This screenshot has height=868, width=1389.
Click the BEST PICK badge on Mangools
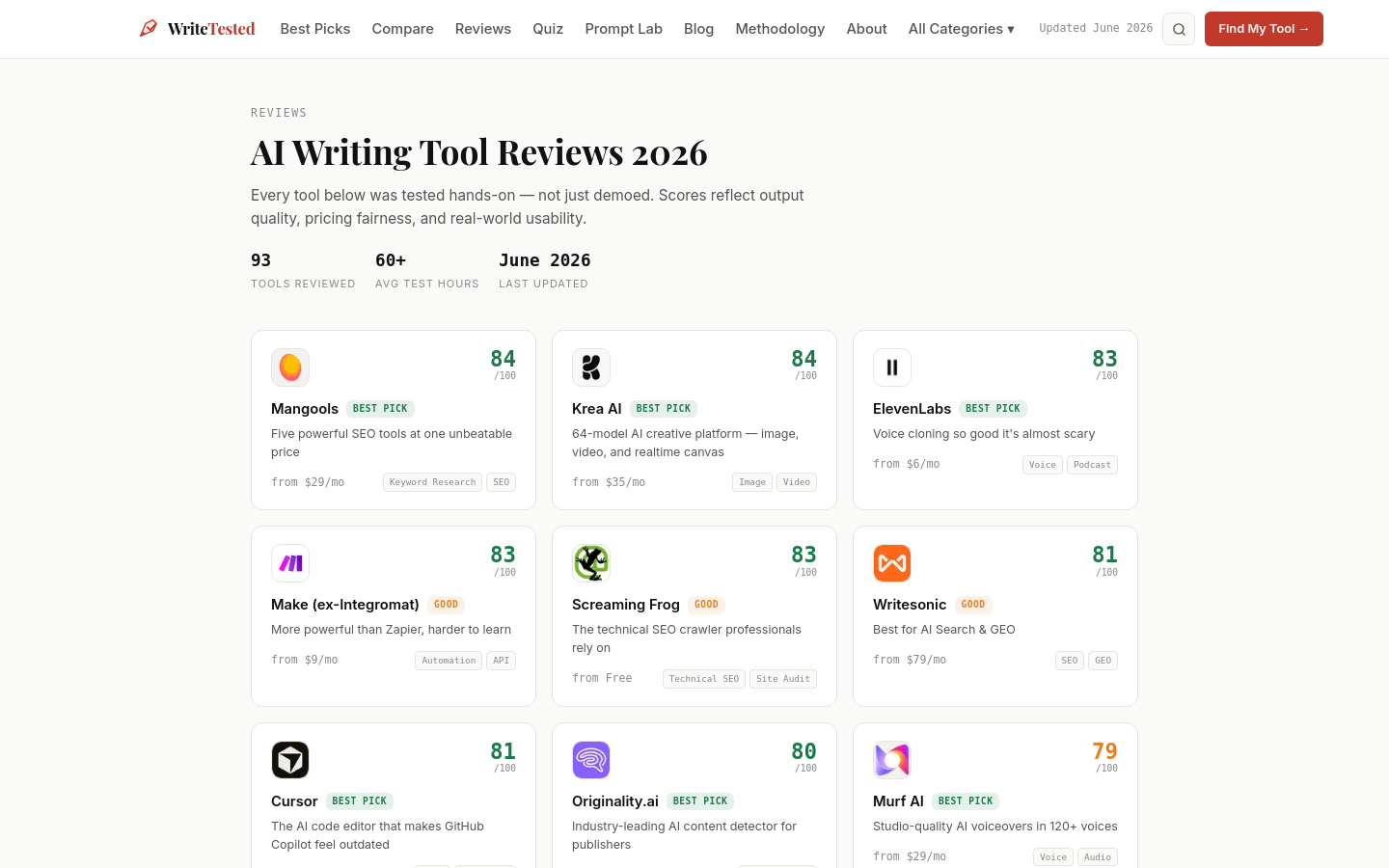380,409
